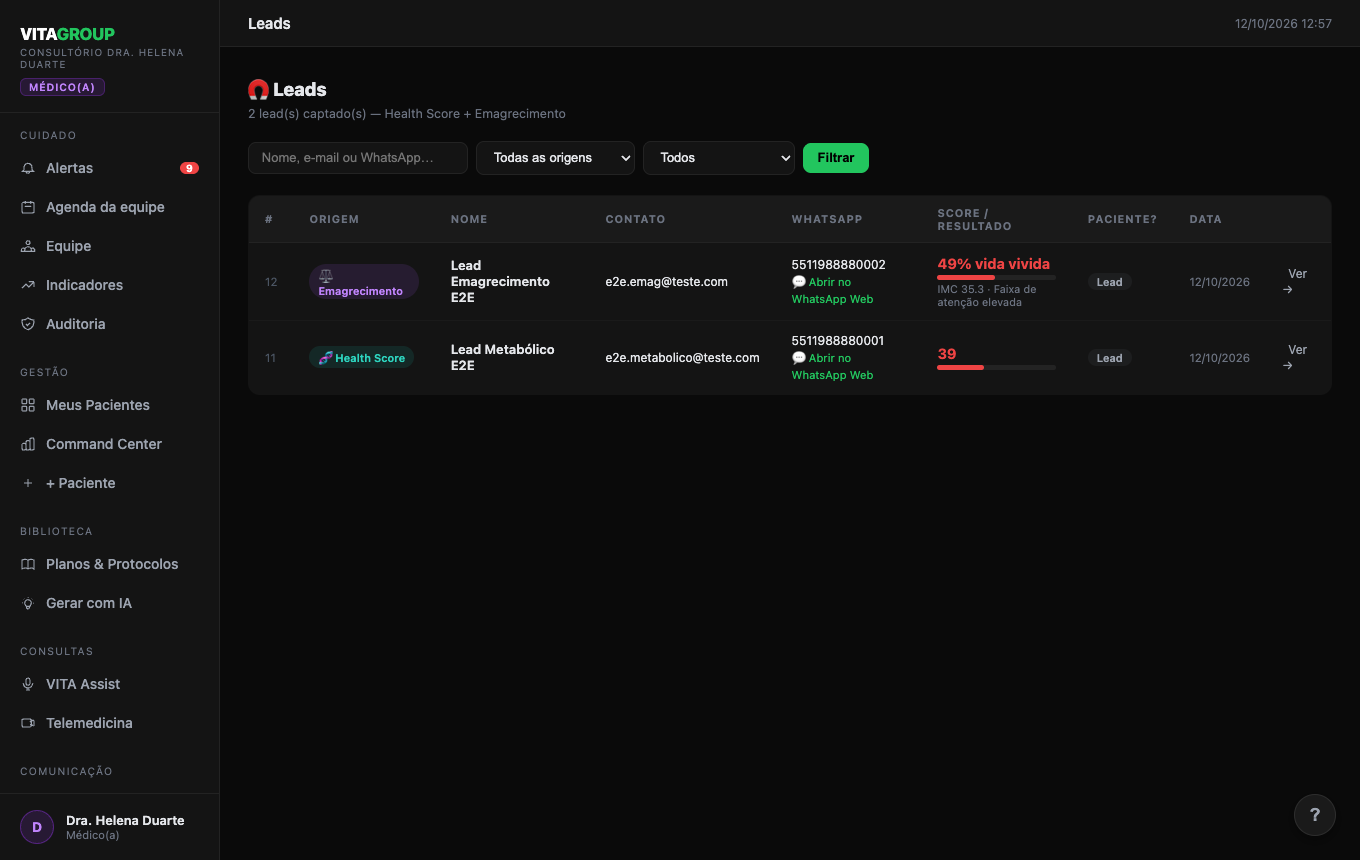Click the e2e.emag@teste.com email
Viewport: 1360px width, 860px height.
tap(666, 282)
